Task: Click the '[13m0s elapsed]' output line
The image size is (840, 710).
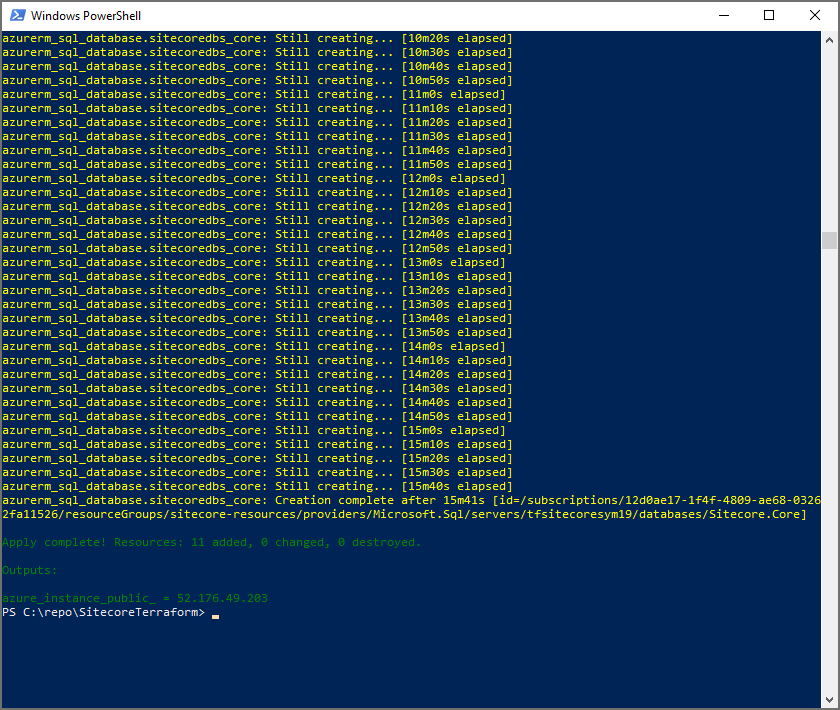Action: click(453, 262)
